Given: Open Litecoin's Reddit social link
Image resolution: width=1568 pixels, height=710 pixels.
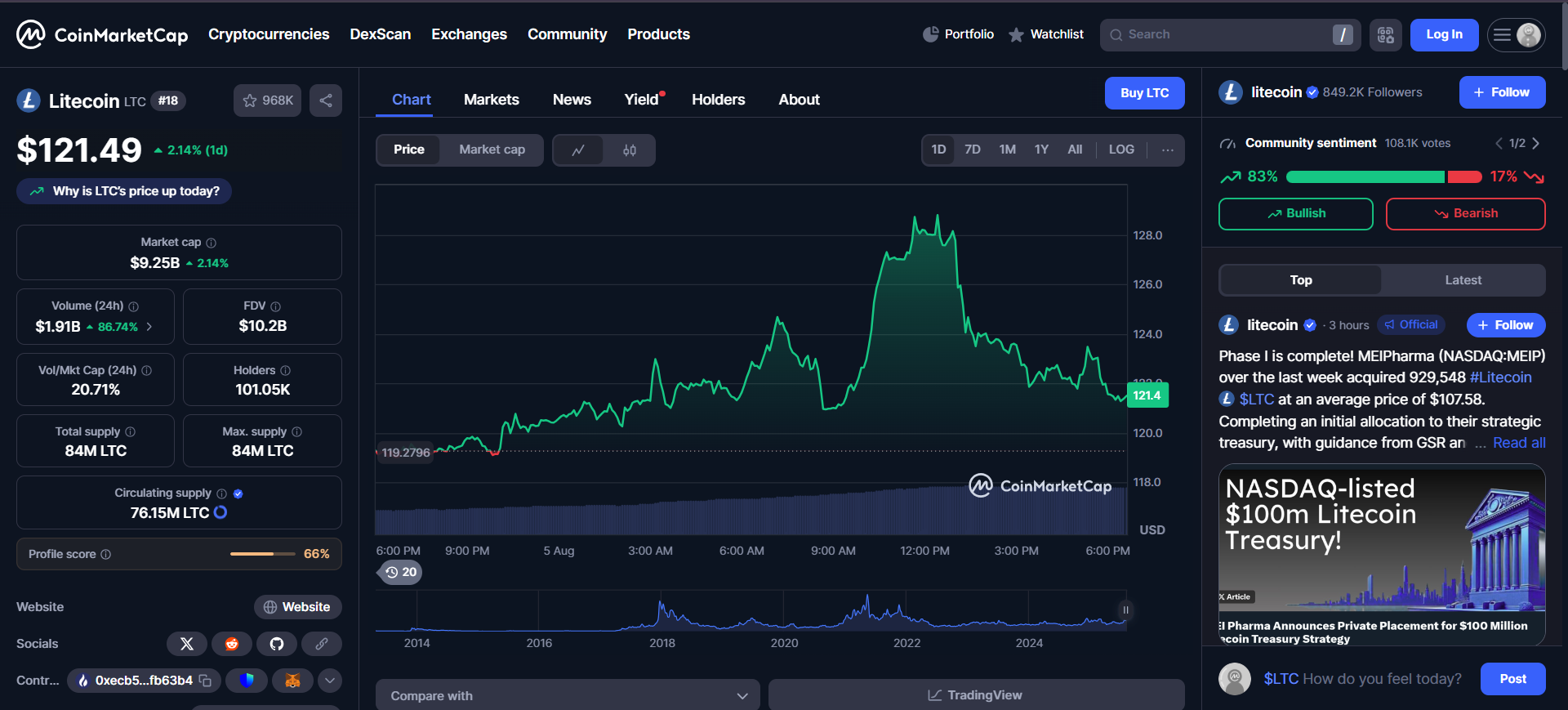Looking at the screenshot, I should tap(232, 644).
